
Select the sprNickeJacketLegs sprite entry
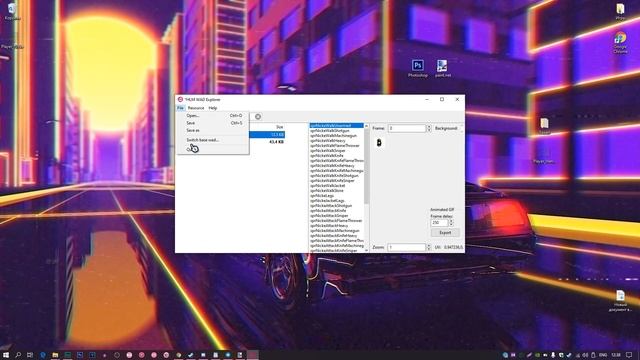[x=336, y=201]
